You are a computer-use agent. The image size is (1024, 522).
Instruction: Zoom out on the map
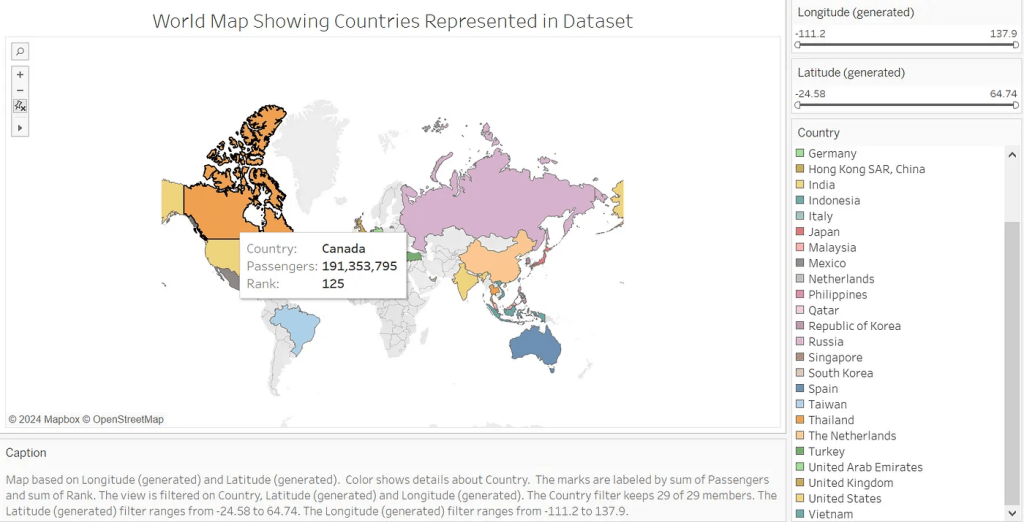coord(20,90)
